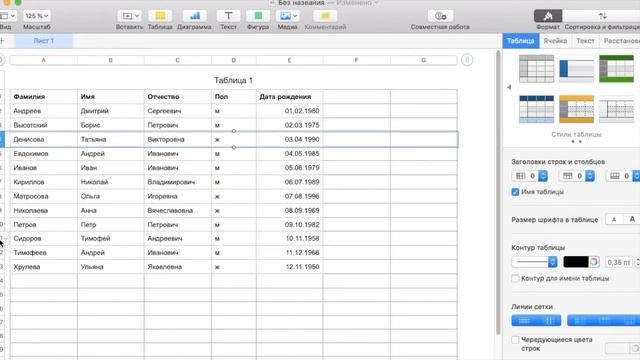Decrease table font size with small A
Screen dimensions: 640x360
tap(614, 220)
